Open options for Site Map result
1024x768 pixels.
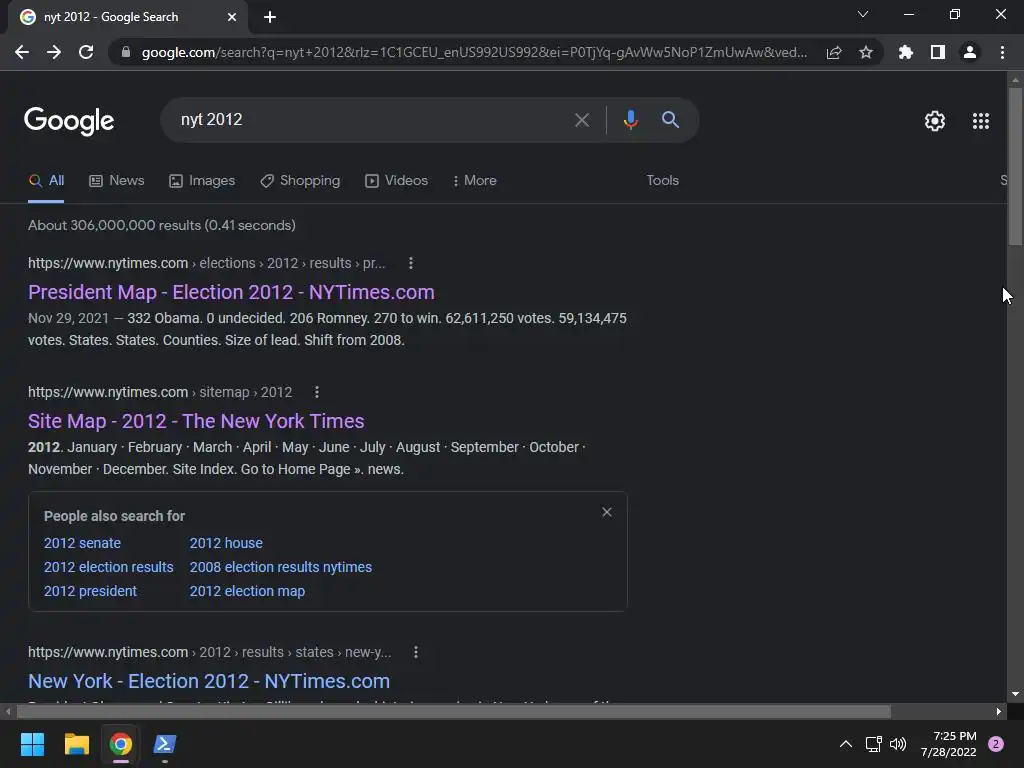317,392
